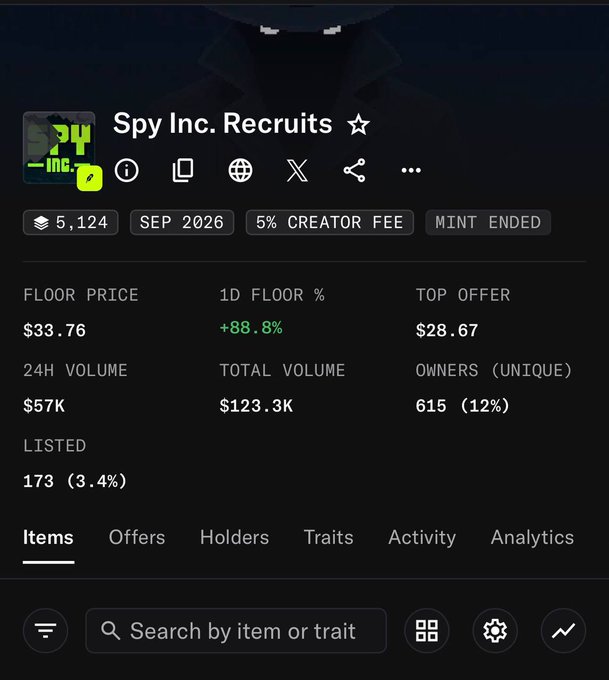609x680 pixels.
Task: Switch to the Offers tab
Action: (x=137, y=538)
